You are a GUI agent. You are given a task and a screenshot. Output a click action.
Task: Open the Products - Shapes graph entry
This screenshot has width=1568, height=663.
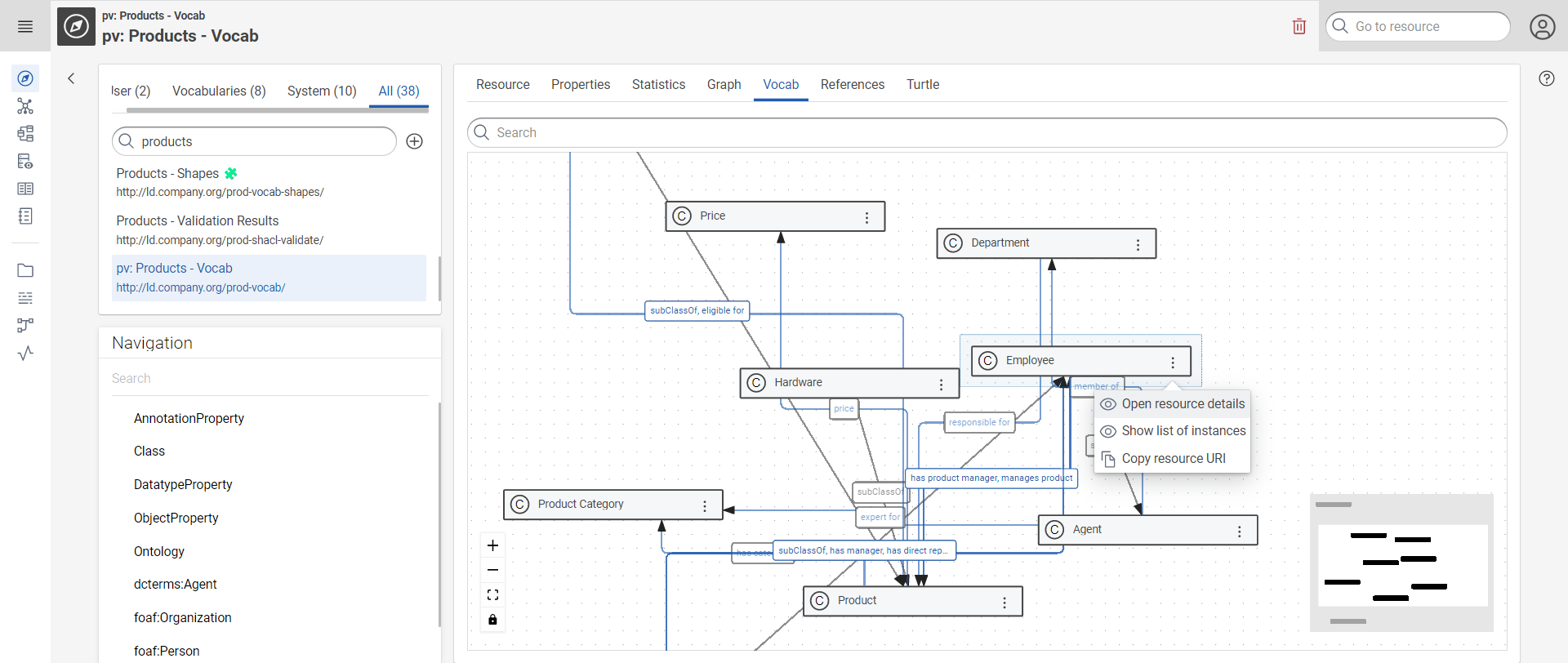(167, 173)
